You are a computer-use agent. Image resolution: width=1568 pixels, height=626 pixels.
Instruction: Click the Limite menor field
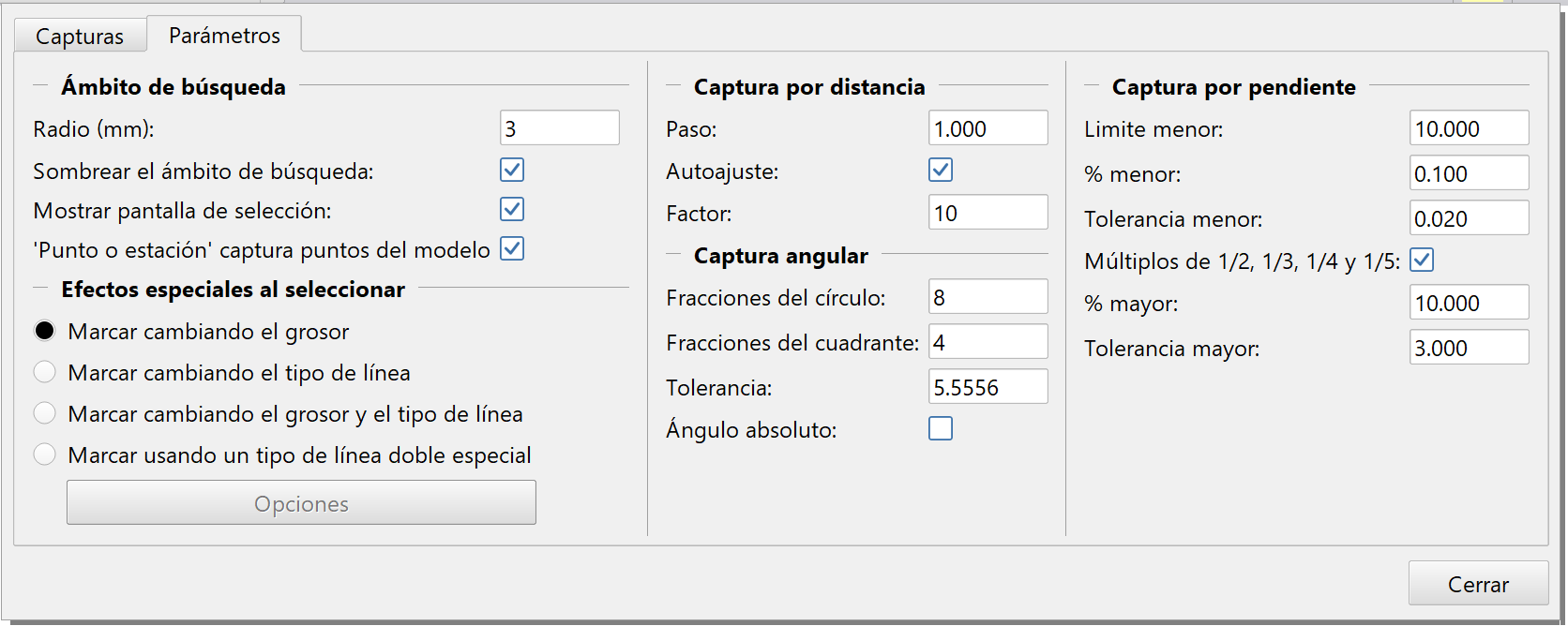point(1470,128)
